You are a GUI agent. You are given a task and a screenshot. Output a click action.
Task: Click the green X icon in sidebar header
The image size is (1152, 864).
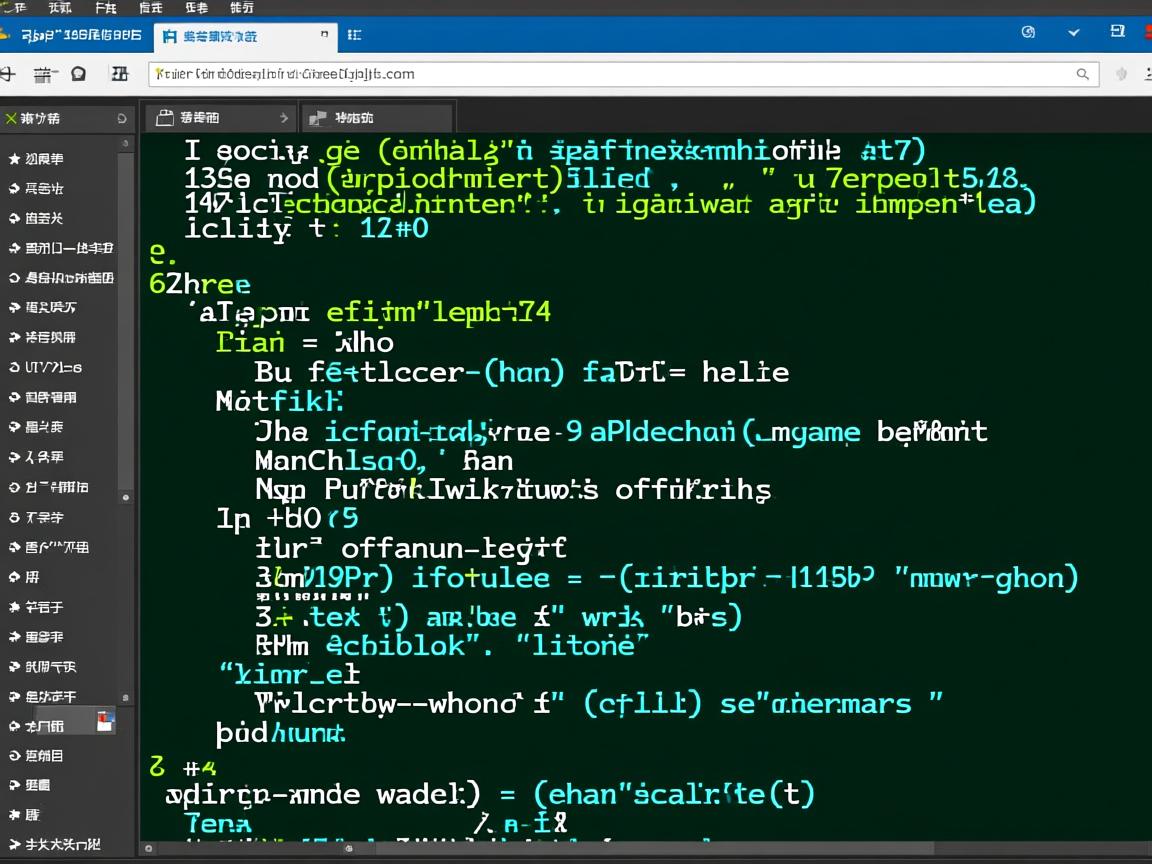[11, 119]
